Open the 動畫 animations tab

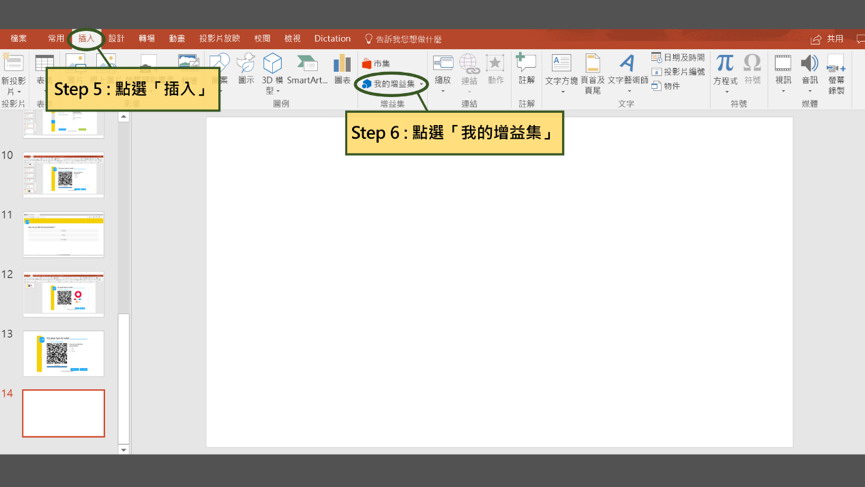click(177, 39)
